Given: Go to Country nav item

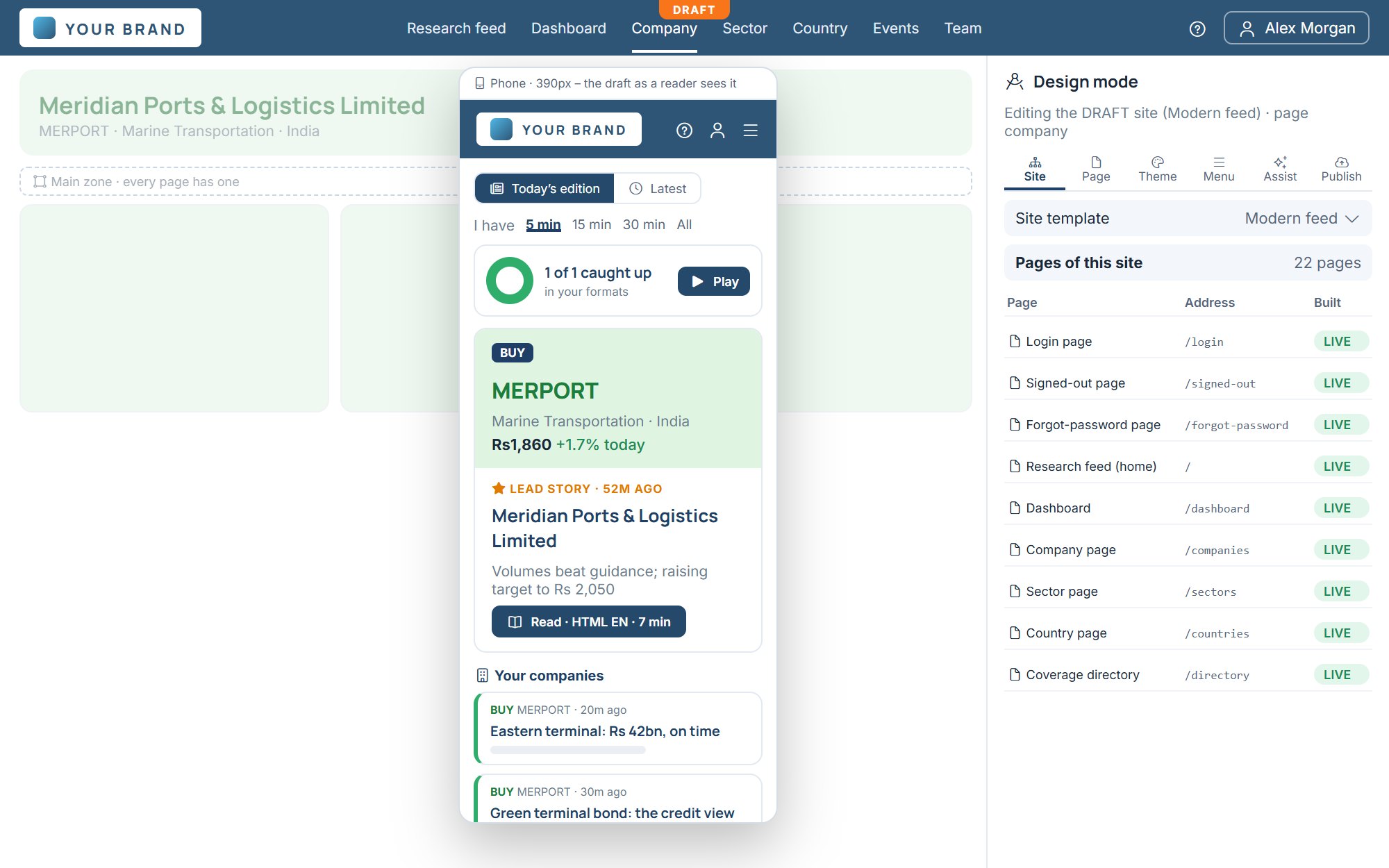Looking at the screenshot, I should 820,28.
